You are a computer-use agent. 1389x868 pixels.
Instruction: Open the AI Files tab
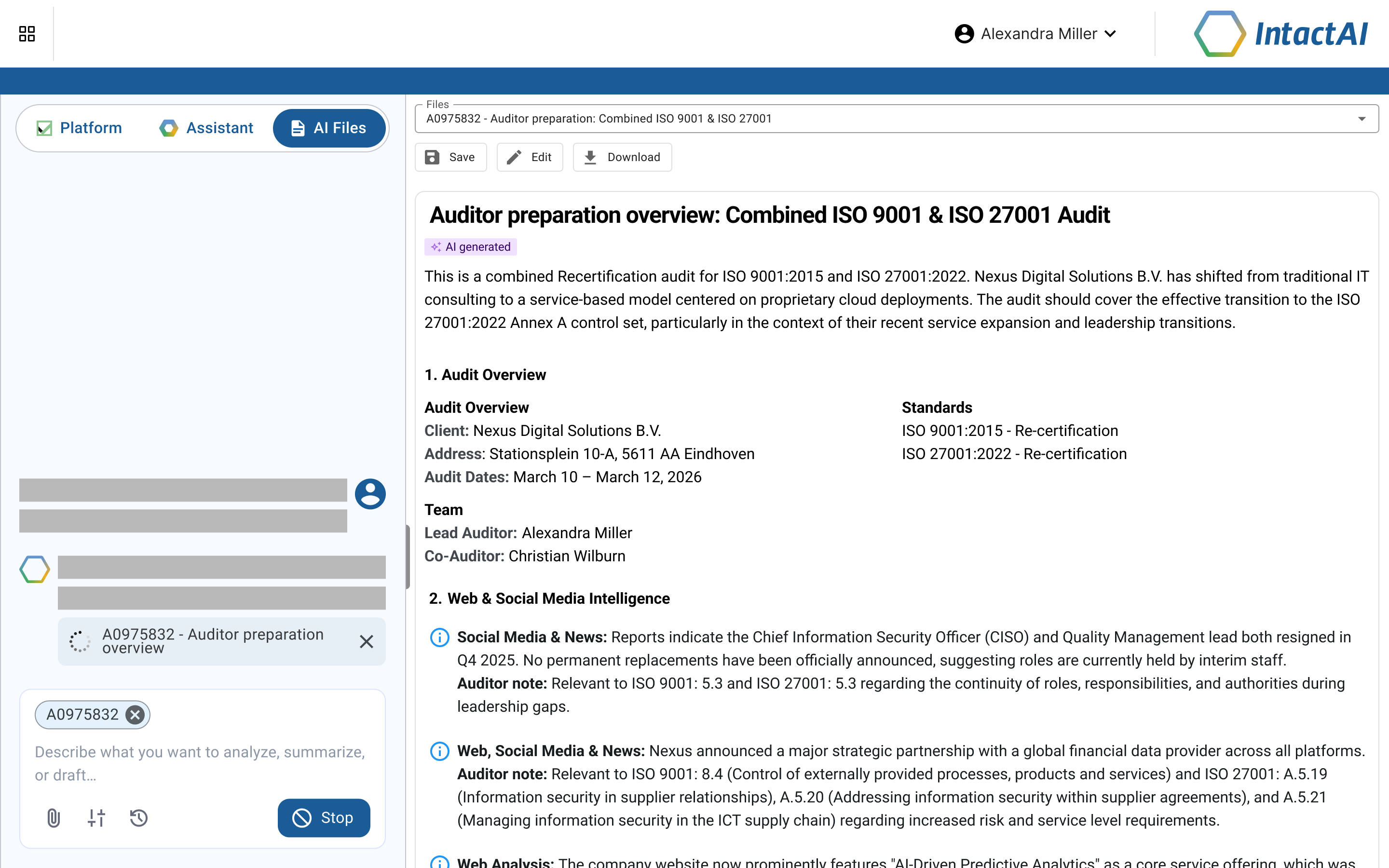[x=329, y=127]
